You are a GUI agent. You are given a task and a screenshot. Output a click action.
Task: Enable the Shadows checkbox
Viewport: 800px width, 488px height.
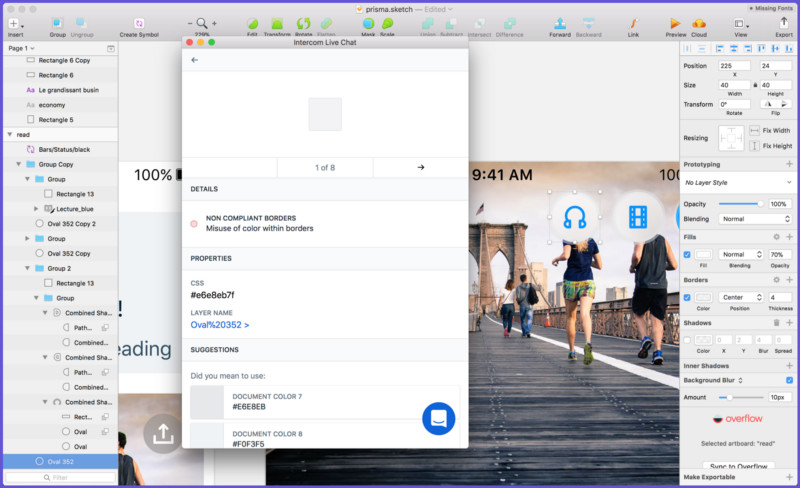pos(687,340)
